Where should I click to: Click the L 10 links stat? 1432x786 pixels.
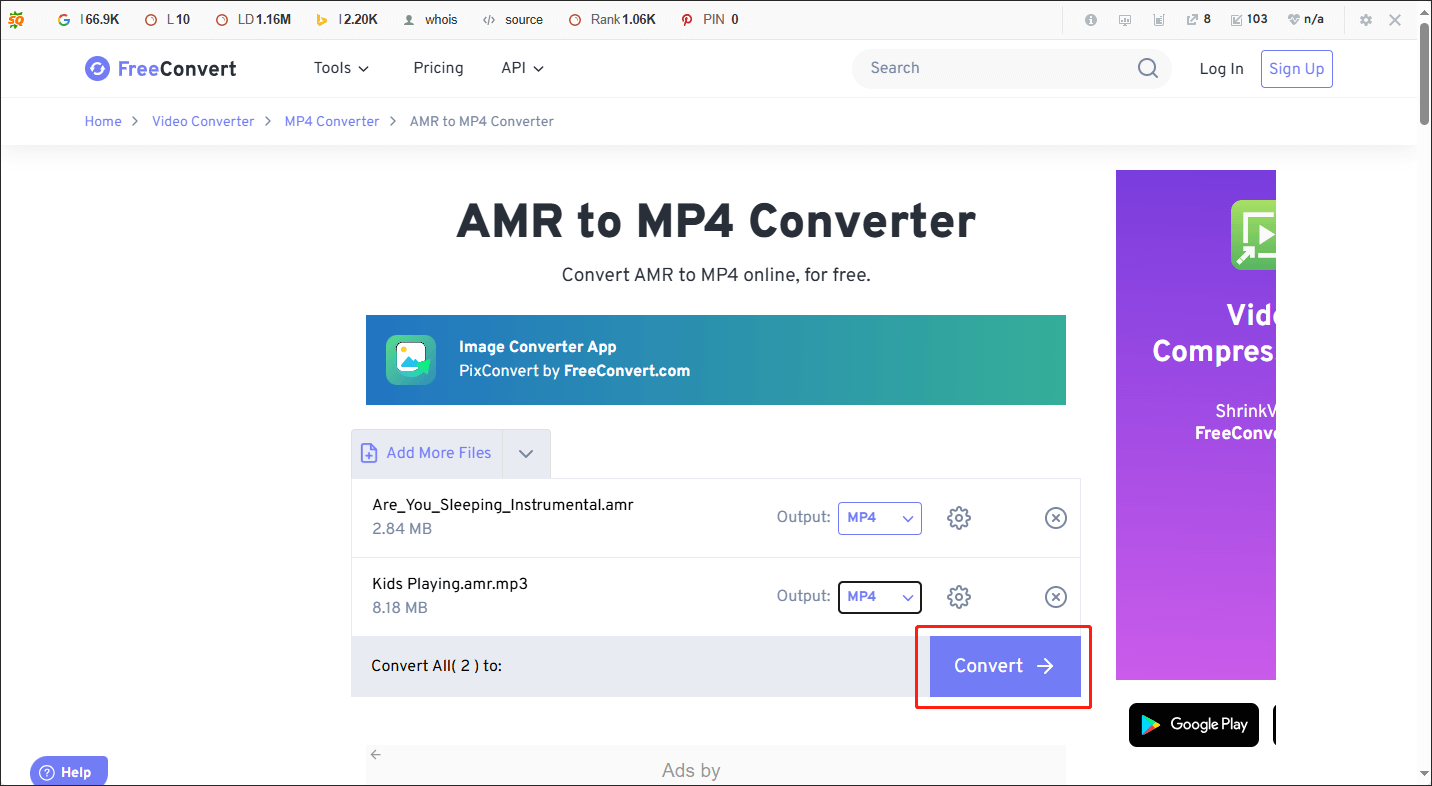167,19
